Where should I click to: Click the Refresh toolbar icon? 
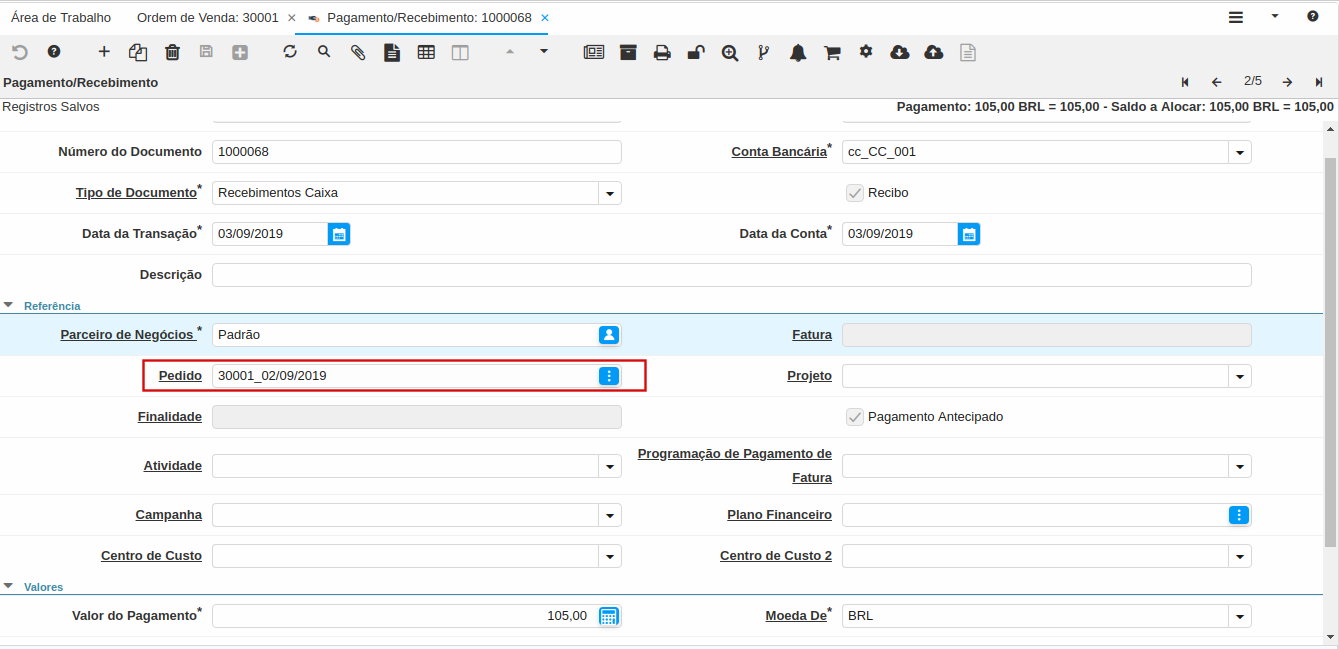290,52
